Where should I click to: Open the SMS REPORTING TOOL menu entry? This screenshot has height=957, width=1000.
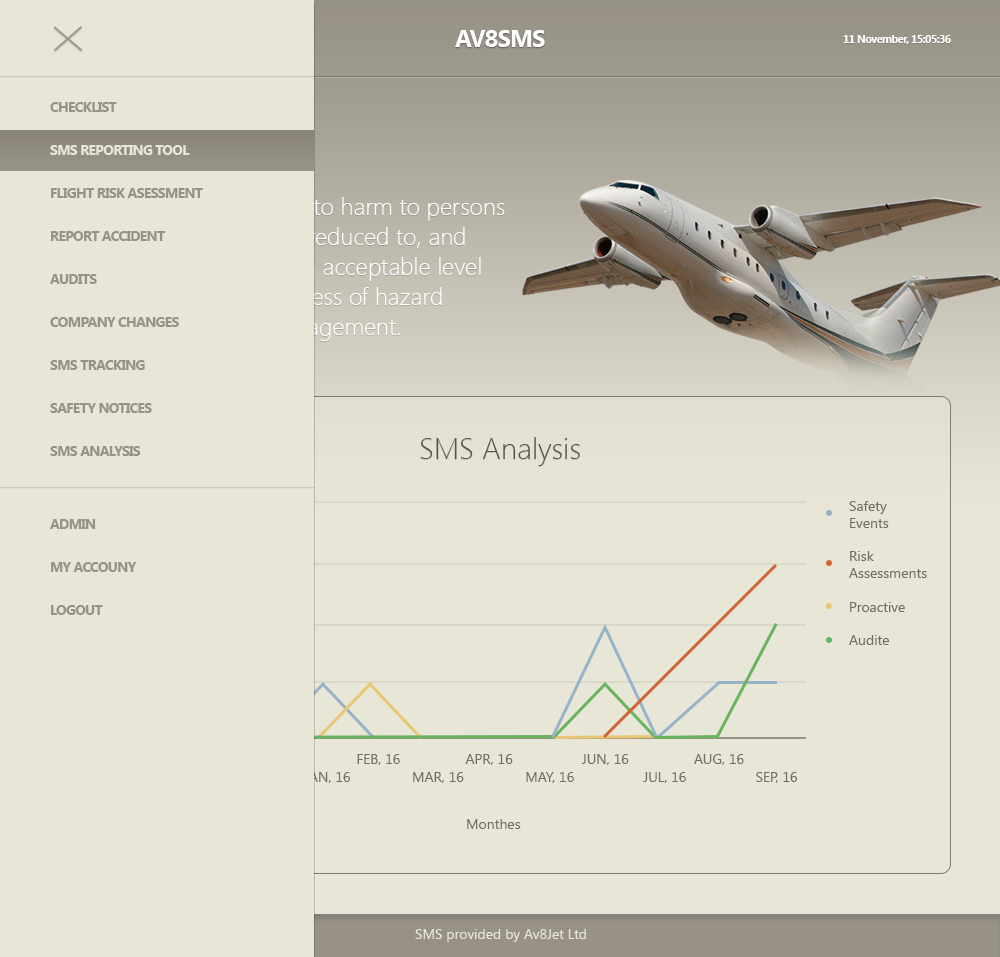tap(119, 150)
